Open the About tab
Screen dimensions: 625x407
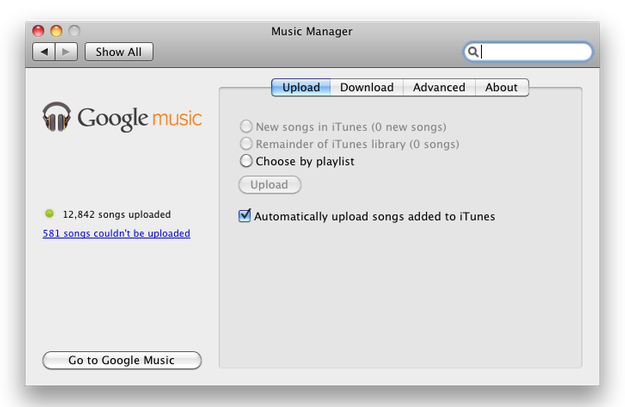click(x=501, y=87)
